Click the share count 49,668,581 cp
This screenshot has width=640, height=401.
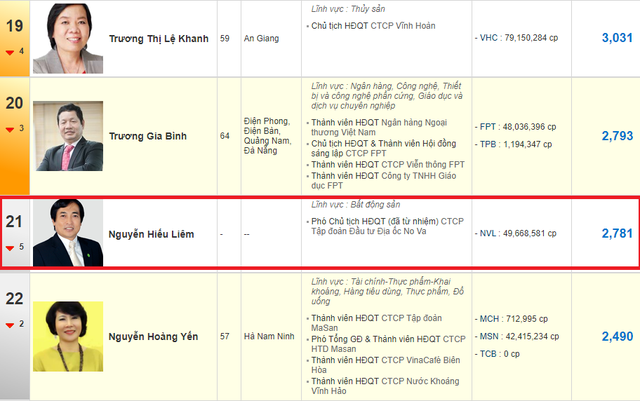(x=529, y=234)
